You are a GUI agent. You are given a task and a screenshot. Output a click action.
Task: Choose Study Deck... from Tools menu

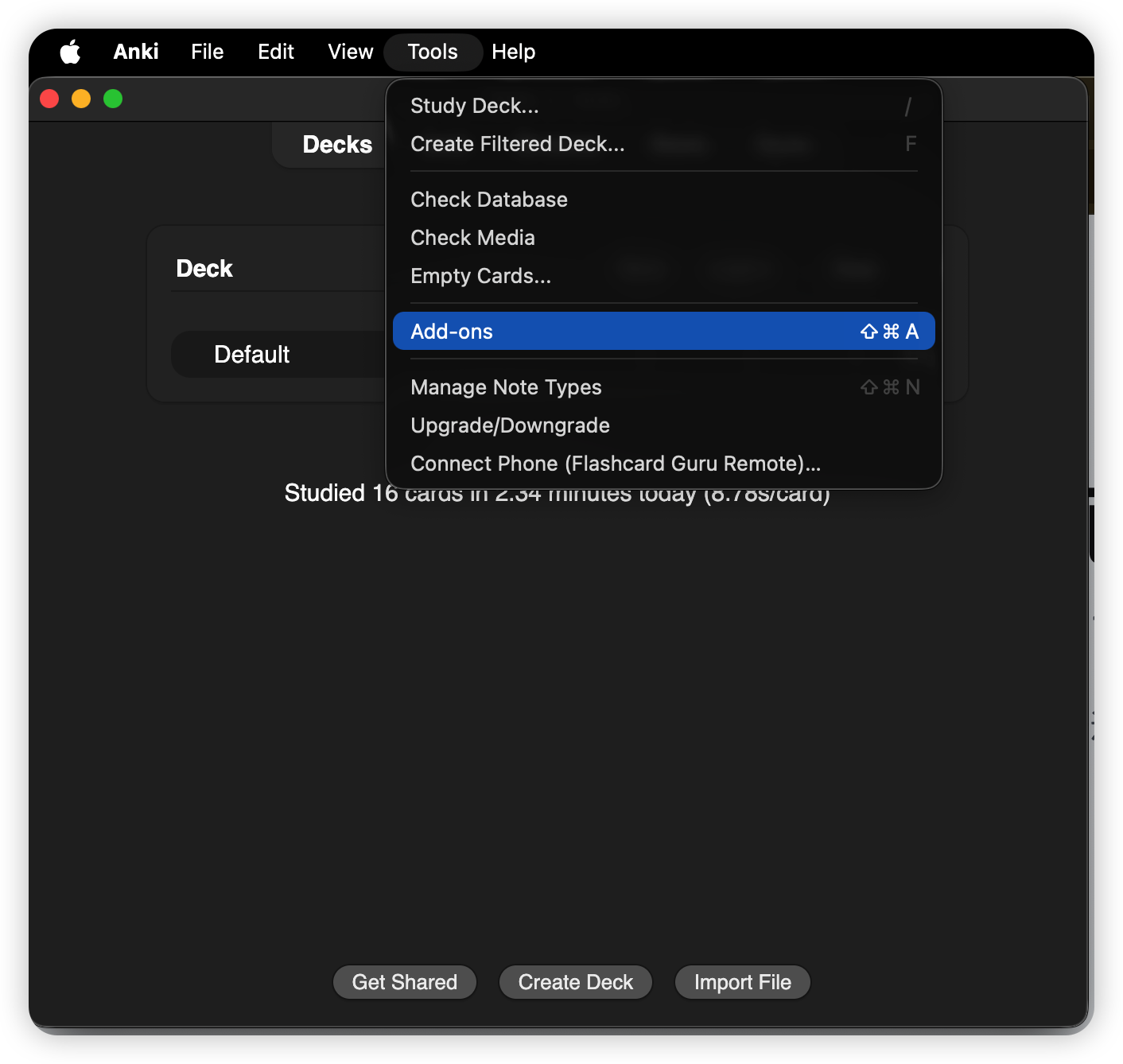pyautogui.click(x=663, y=106)
